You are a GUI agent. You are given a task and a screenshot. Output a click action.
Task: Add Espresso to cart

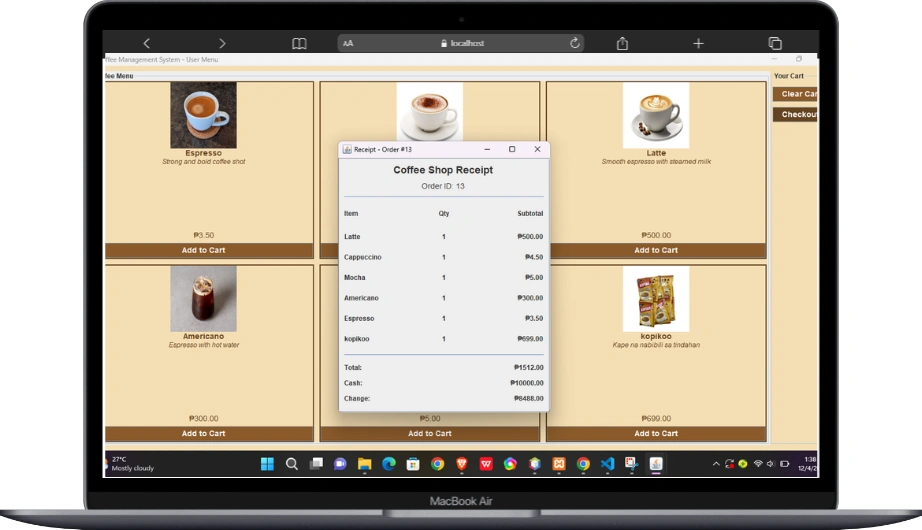click(203, 250)
